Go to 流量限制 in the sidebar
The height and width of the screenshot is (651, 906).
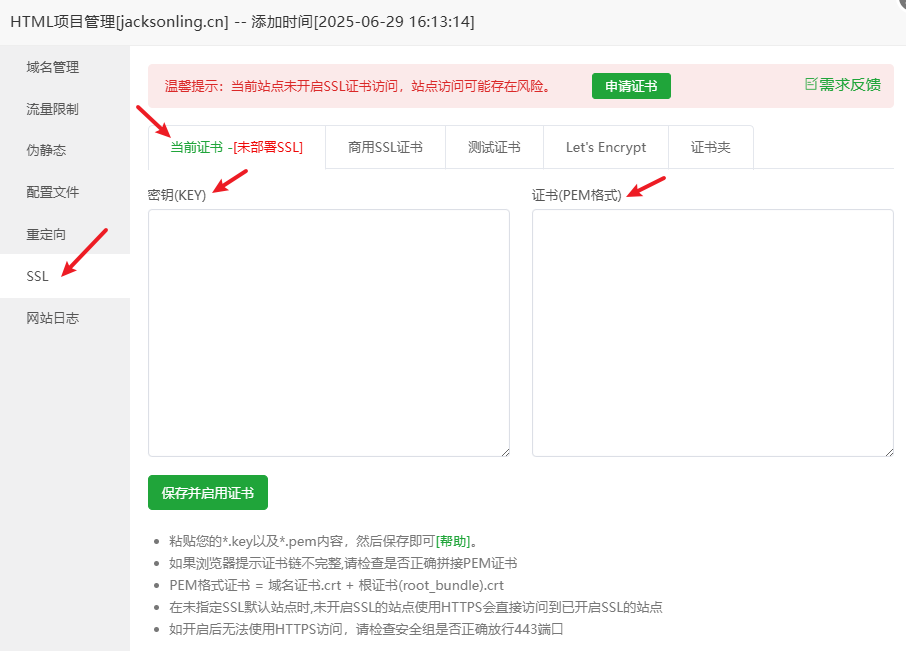52,109
